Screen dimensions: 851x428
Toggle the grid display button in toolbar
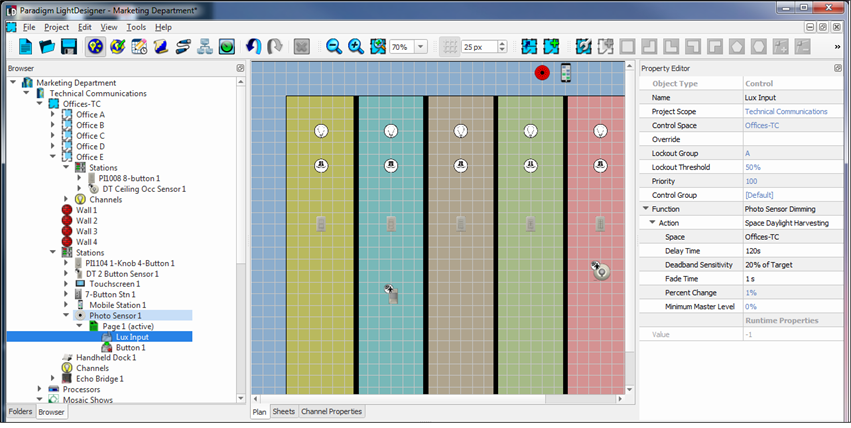450,47
